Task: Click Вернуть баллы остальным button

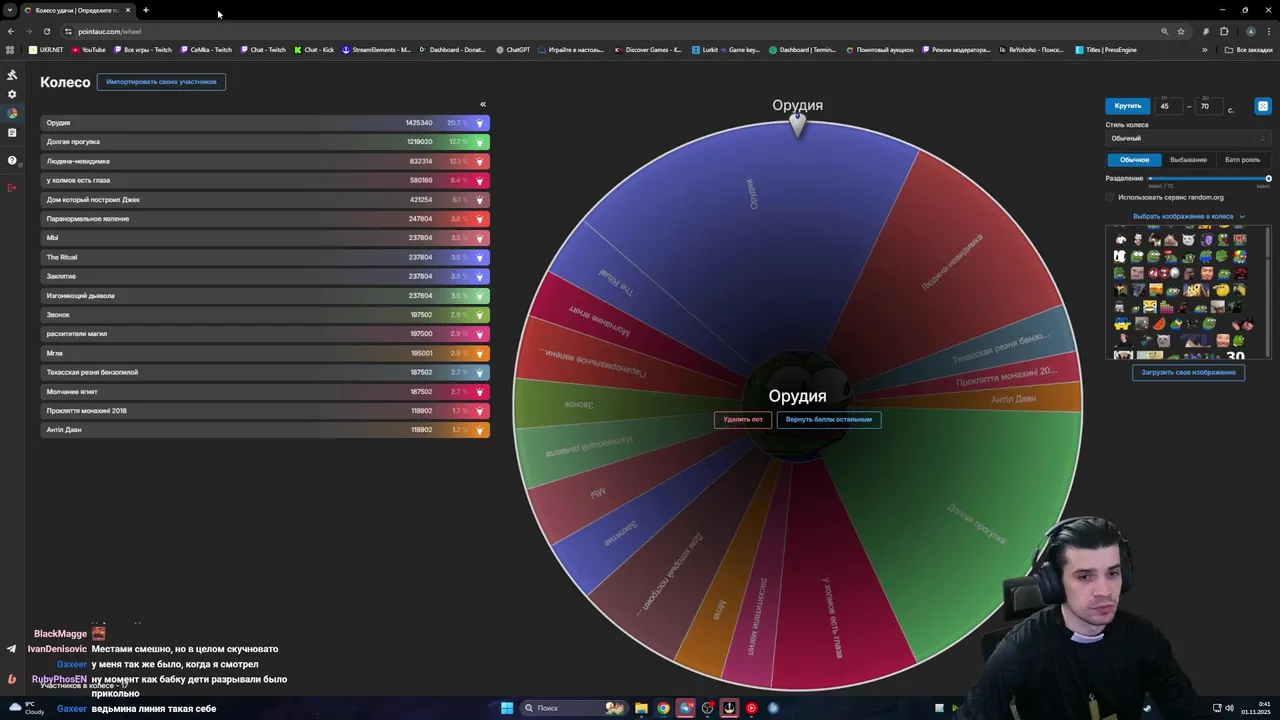Action: (x=829, y=420)
